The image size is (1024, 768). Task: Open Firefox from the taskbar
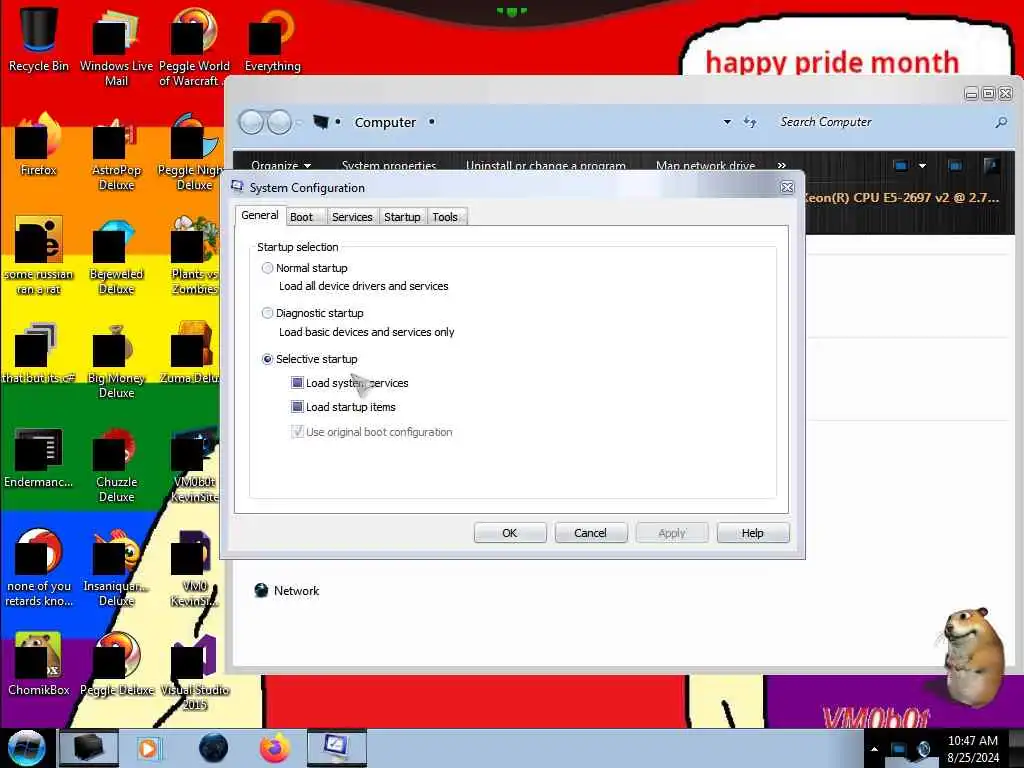275,748
